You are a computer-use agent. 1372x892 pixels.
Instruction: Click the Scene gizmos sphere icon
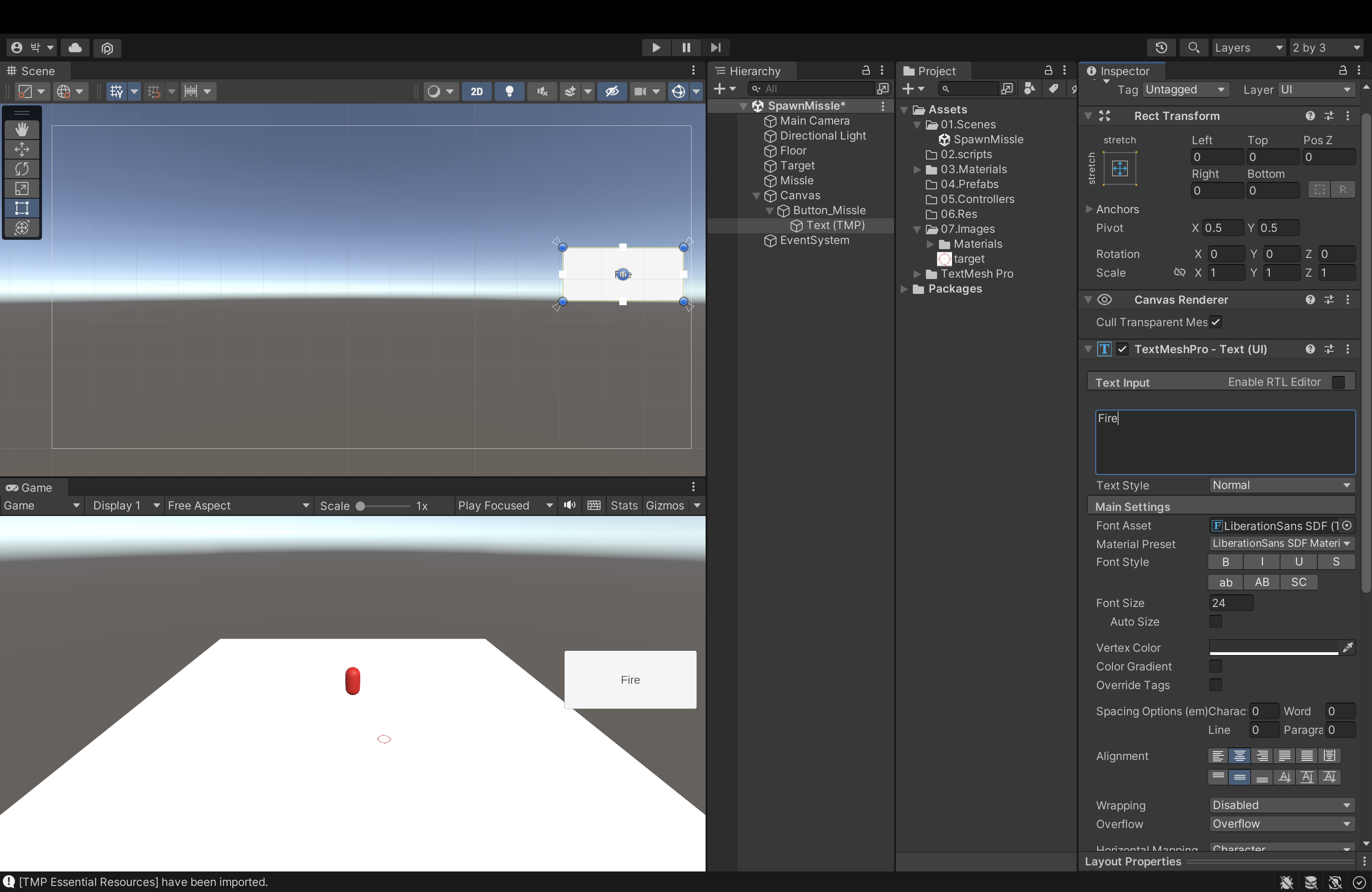coord(679,91)
